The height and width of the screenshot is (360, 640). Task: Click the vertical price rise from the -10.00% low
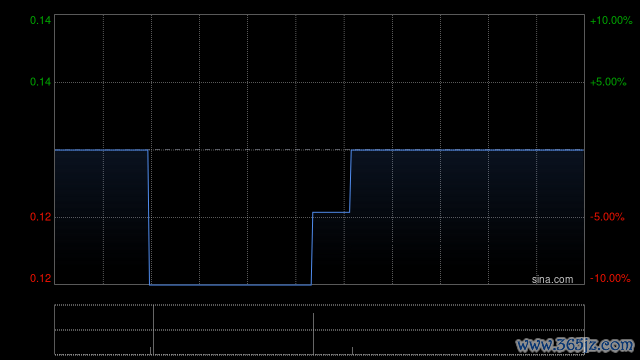(x=312, y=248)
